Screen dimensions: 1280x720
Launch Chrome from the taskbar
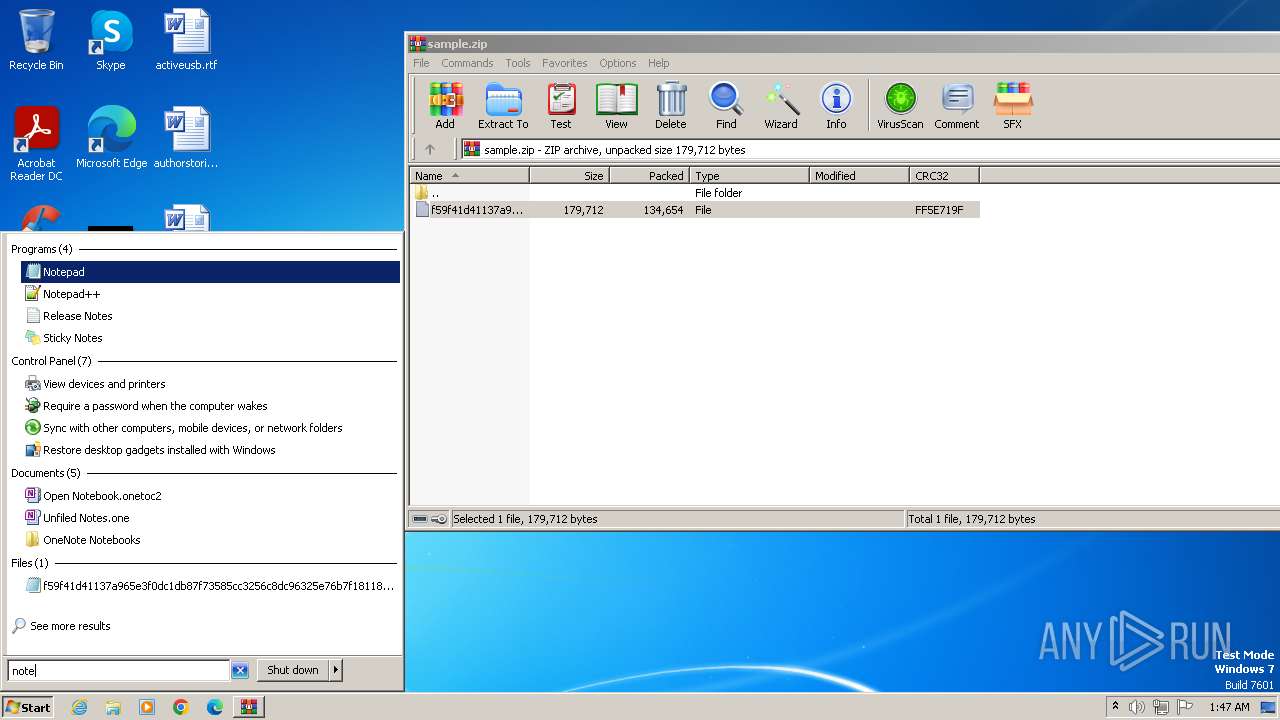coord(181,707)
